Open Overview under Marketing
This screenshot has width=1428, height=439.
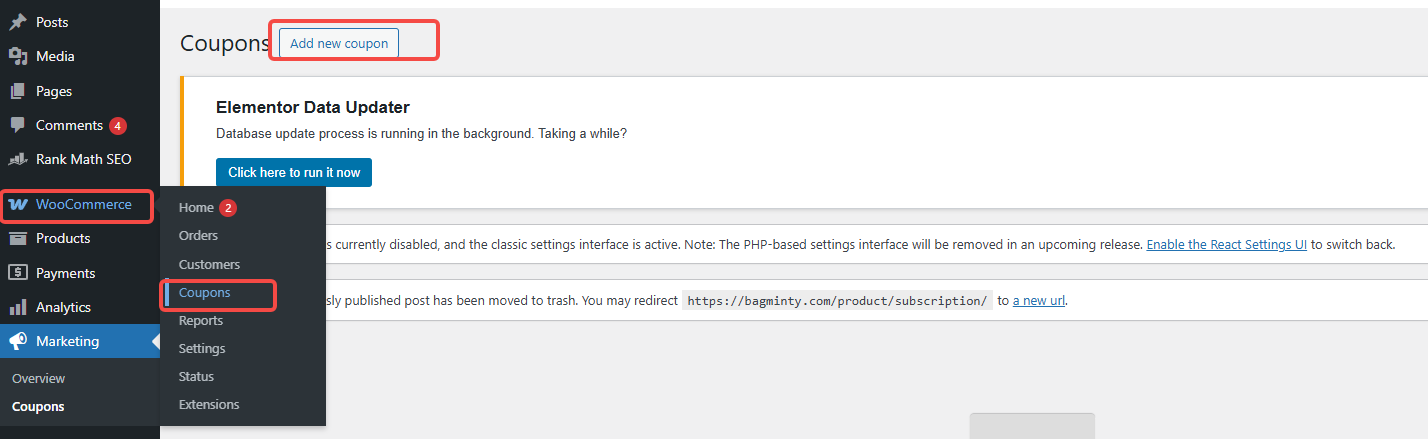[38, 379]
